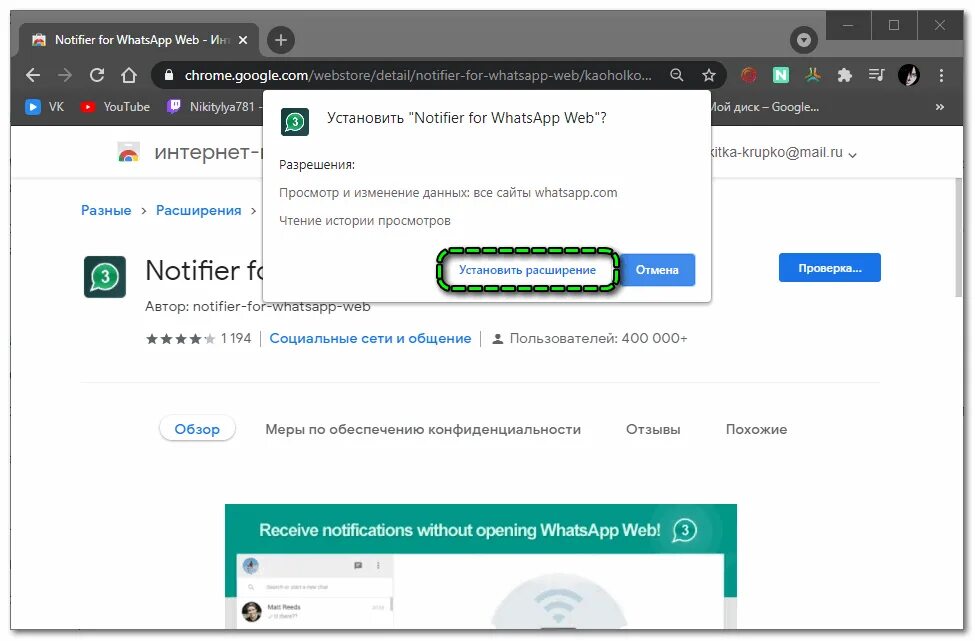Click permission text about whatsapp.com sites
Image resolution: width=975 pixels, height=641 pixels.
pos(448,193)
